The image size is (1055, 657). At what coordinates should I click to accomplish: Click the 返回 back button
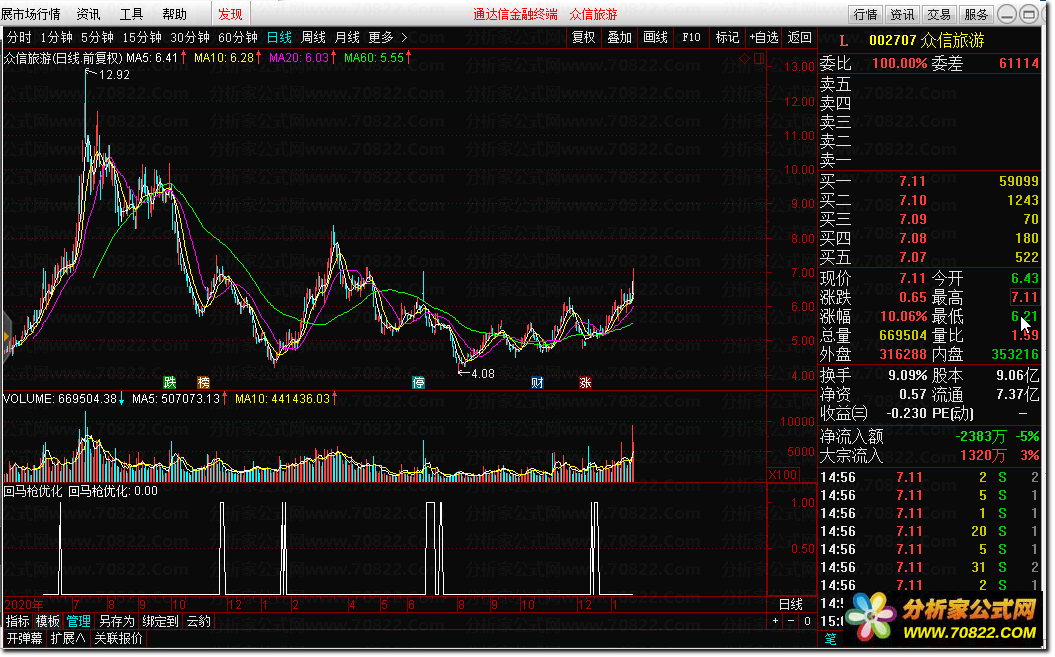(799, 38)
